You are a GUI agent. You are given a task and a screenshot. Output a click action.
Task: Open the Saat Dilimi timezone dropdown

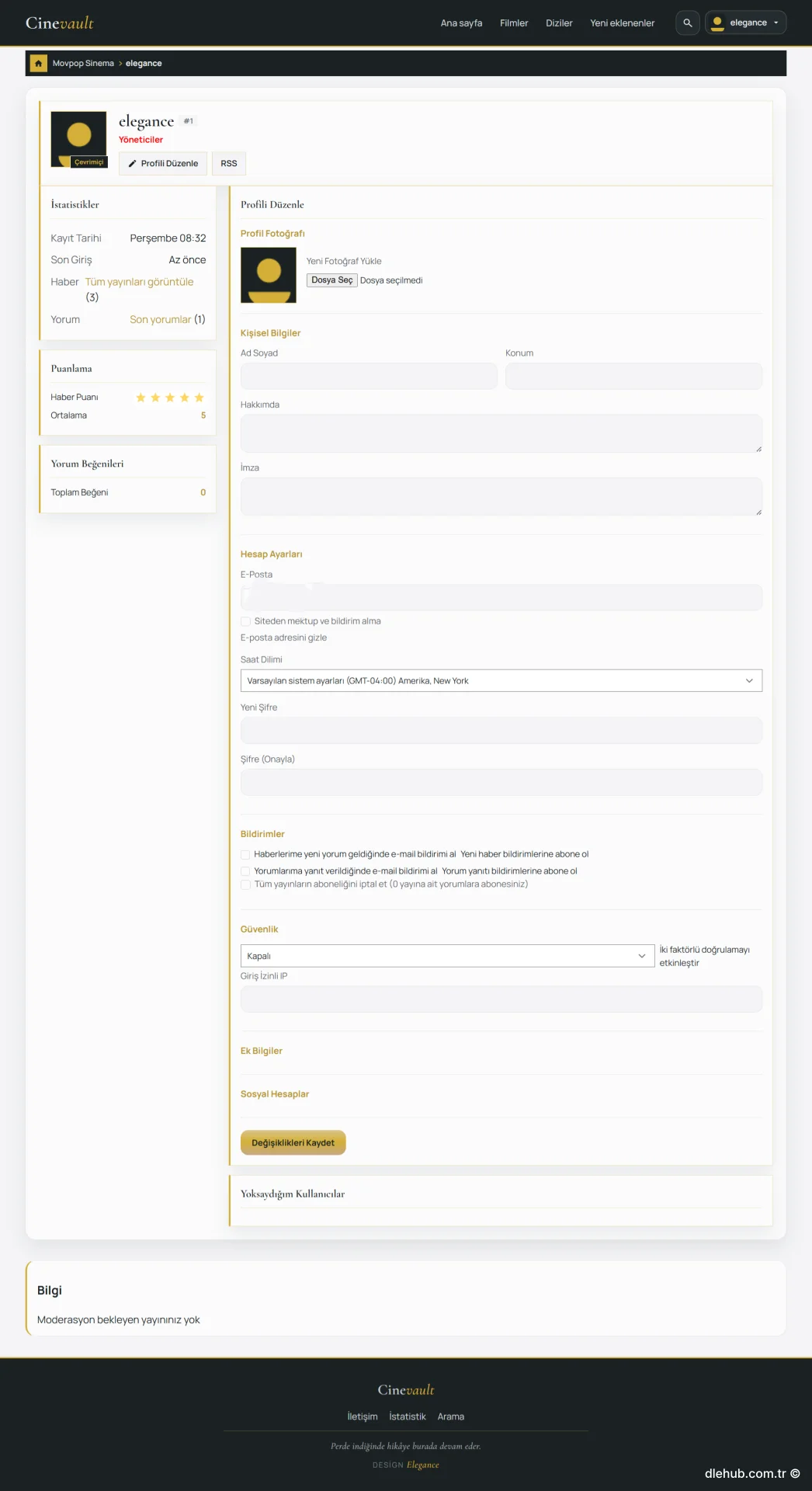click(501, 680)
